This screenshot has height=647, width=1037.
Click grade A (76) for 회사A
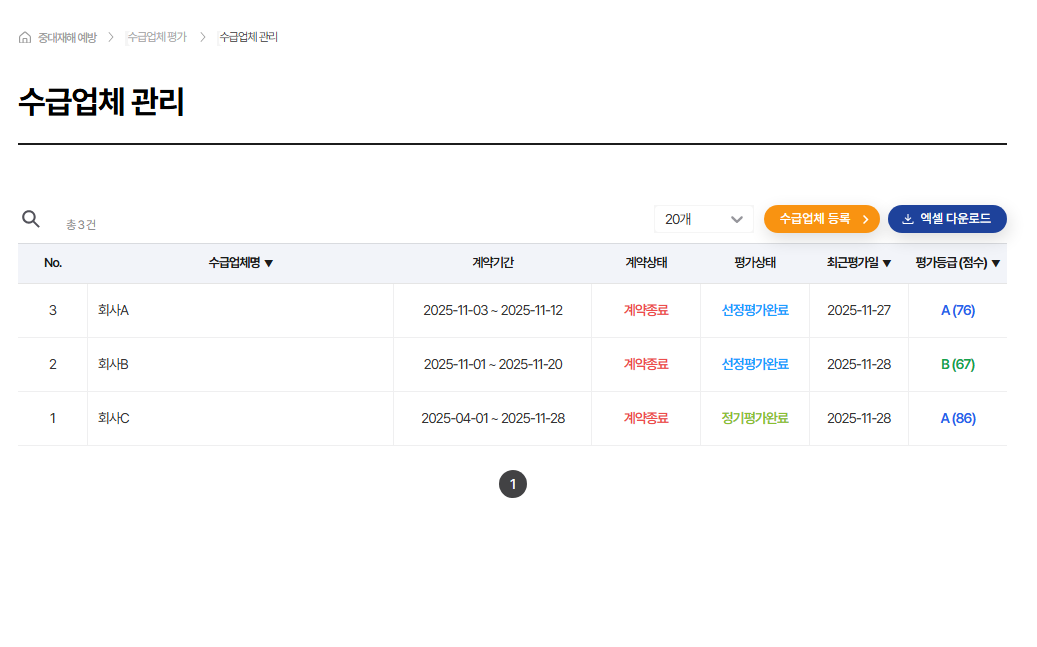point(957,311)
